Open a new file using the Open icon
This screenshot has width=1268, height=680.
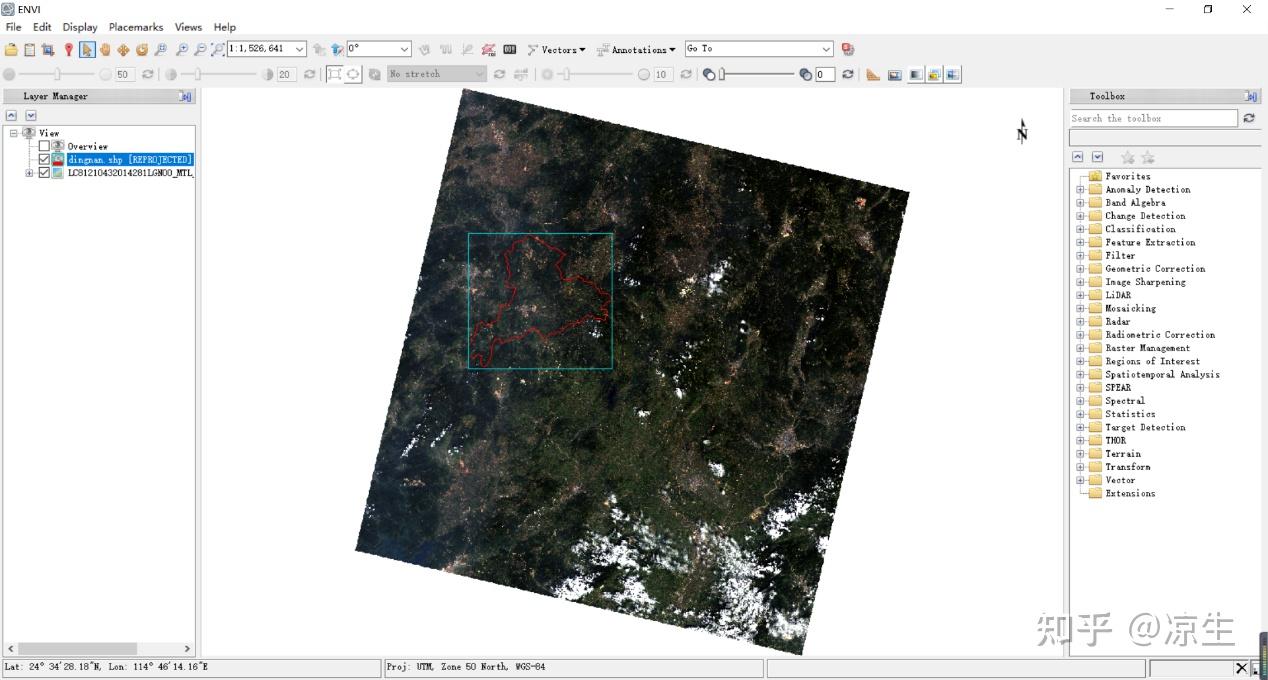point(11,48)
